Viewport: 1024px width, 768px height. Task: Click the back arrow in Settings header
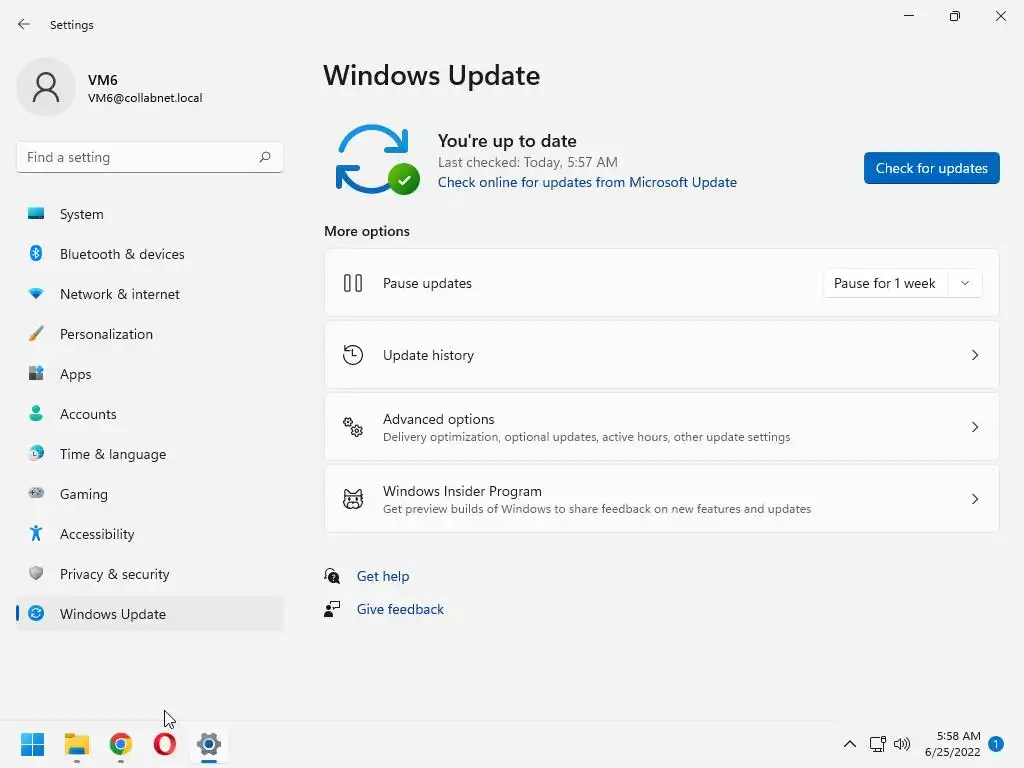pos(24,24)
